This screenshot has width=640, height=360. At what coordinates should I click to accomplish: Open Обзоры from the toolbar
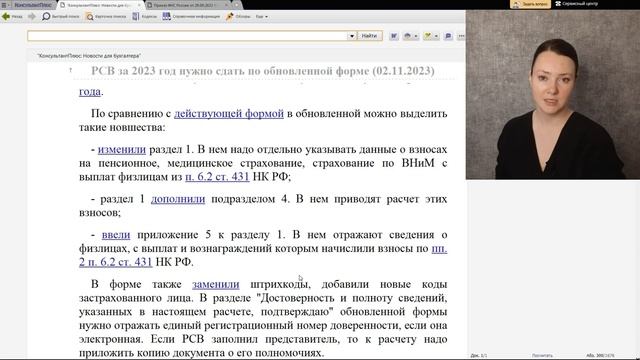click(x=238, y=17)
